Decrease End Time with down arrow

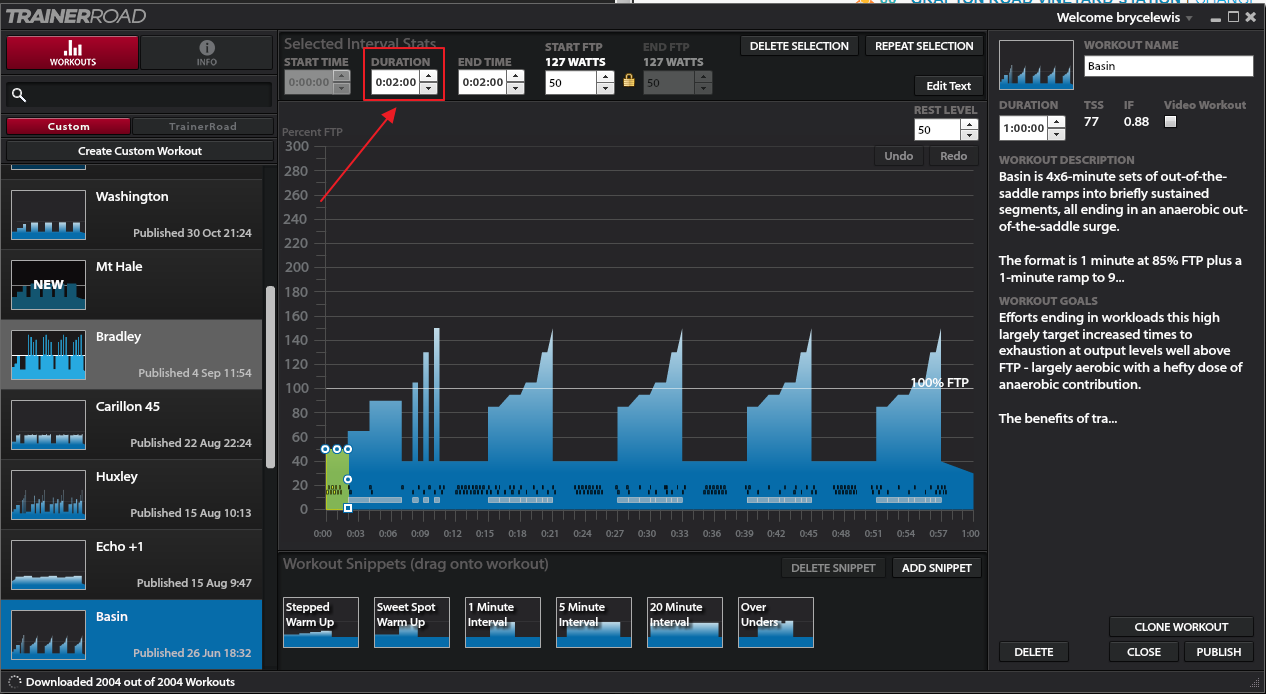[516, 88]
